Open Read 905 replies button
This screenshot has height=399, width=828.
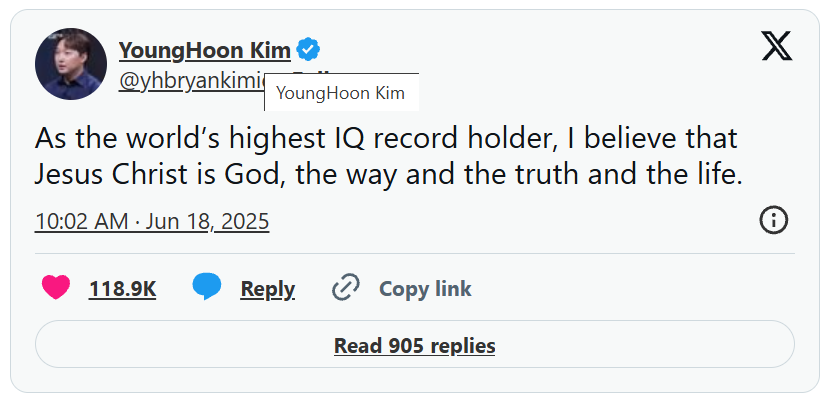415,344
